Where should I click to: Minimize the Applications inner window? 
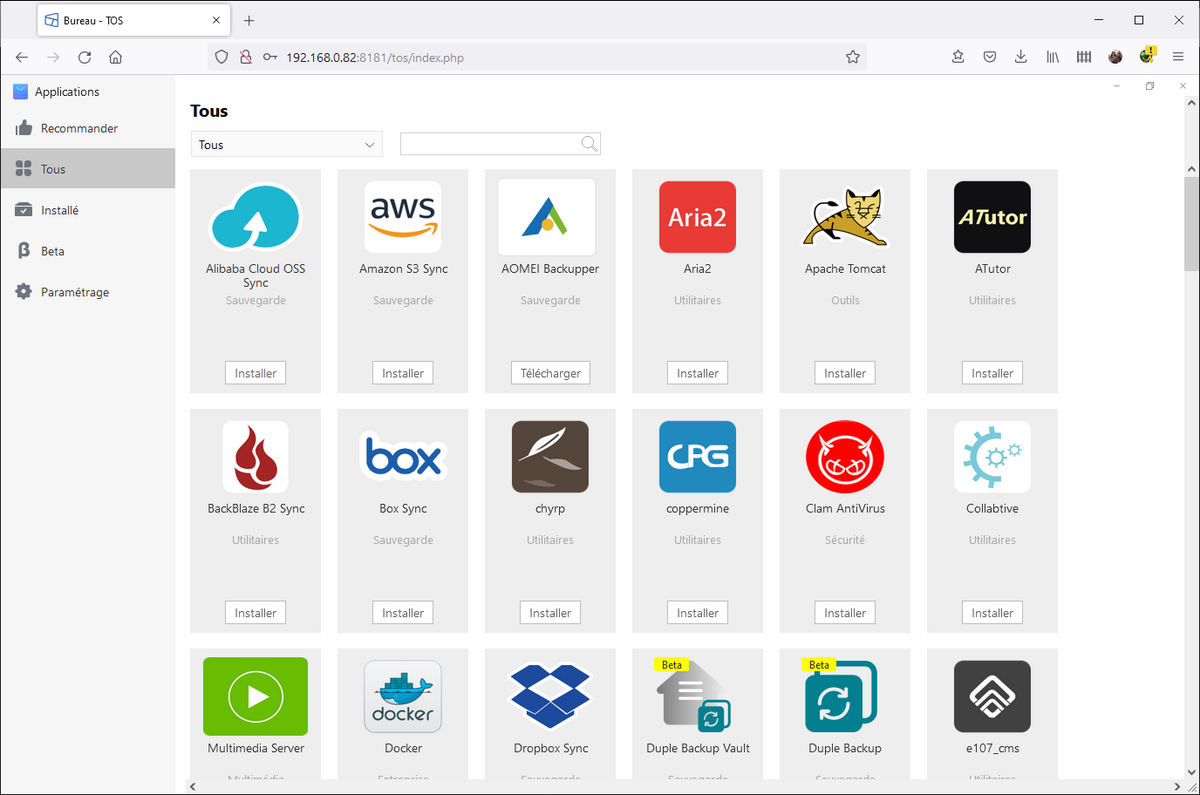[1117, 86]
